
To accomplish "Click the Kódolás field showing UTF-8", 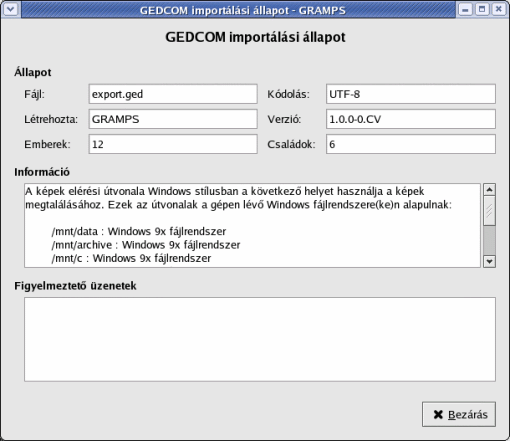I will pos(411,94).
